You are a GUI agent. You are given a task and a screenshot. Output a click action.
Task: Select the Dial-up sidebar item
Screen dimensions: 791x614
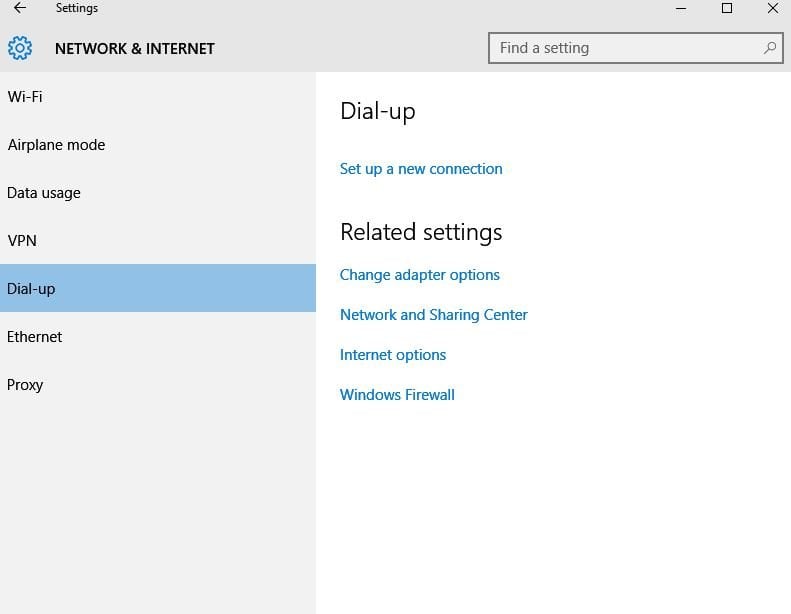click(158, 288)
